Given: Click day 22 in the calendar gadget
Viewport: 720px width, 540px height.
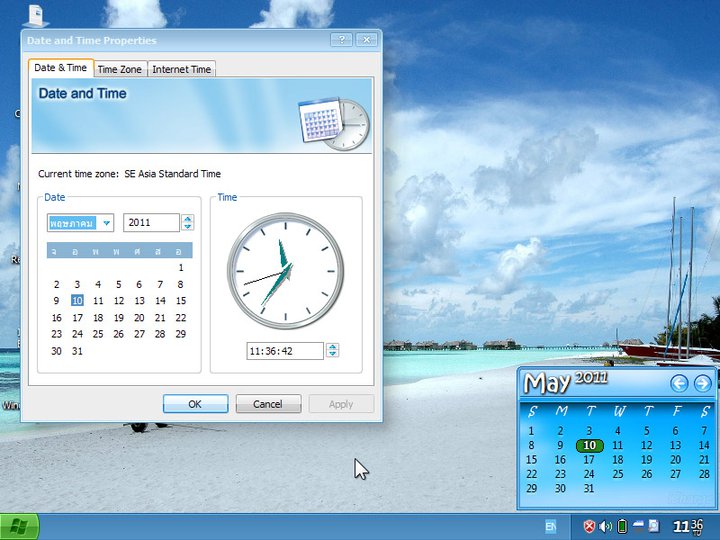Looking at the screenshot, I should click(532, 474).
